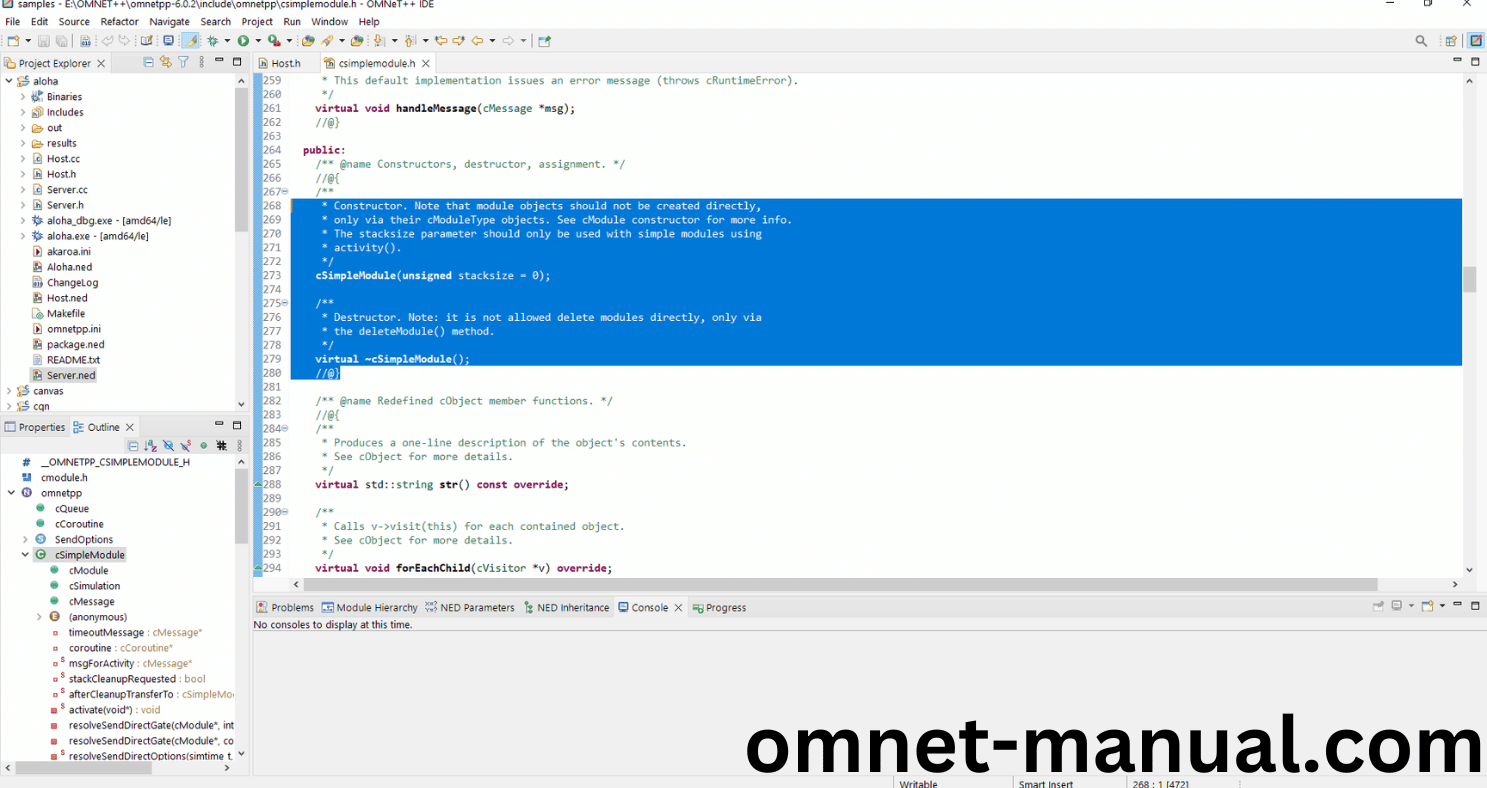Toggle Hide Static Members in Outline toolbar

(x=186, y=446)
